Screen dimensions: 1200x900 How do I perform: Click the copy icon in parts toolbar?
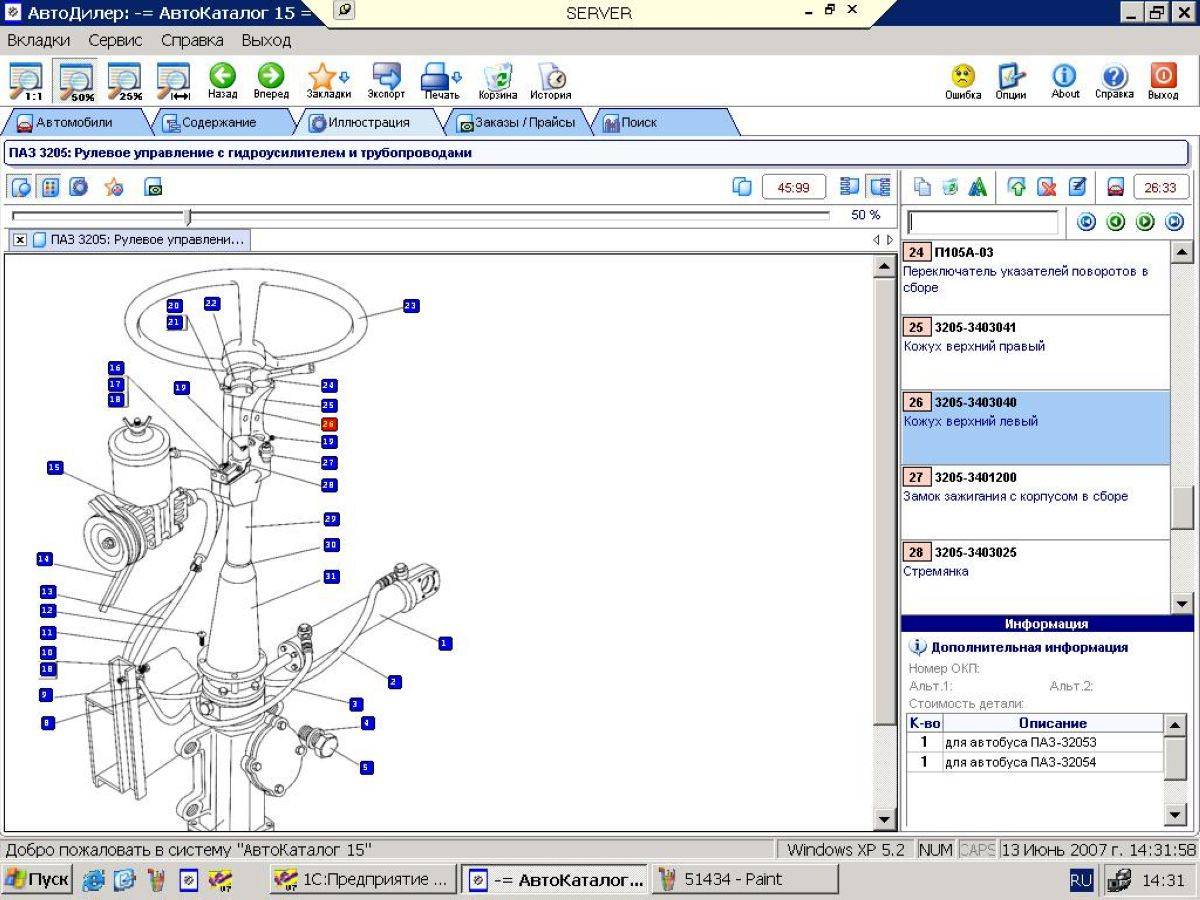[923, 187]
